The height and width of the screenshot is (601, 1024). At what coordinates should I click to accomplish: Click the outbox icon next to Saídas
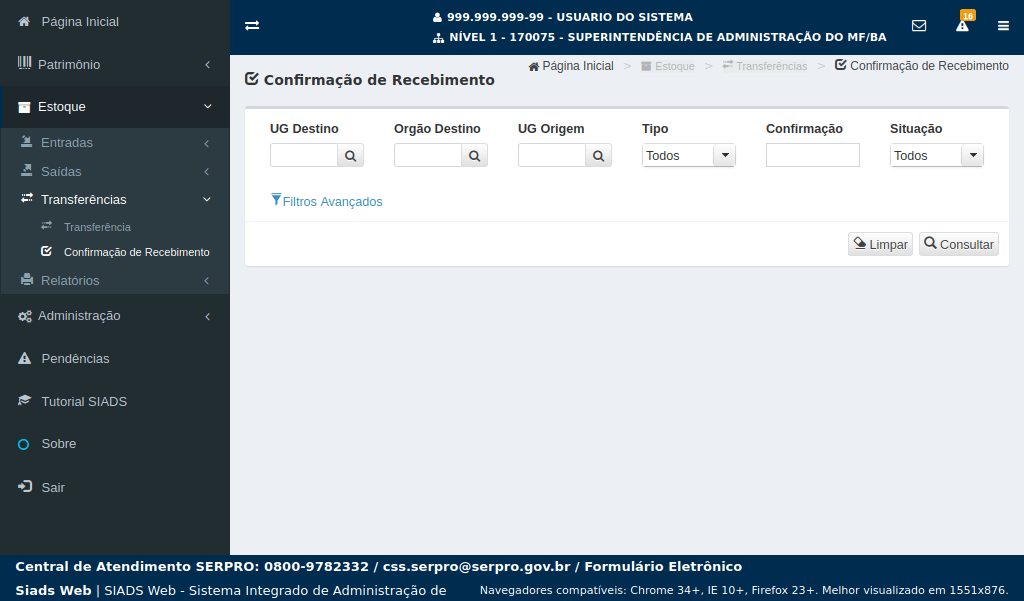pos(27,170)
